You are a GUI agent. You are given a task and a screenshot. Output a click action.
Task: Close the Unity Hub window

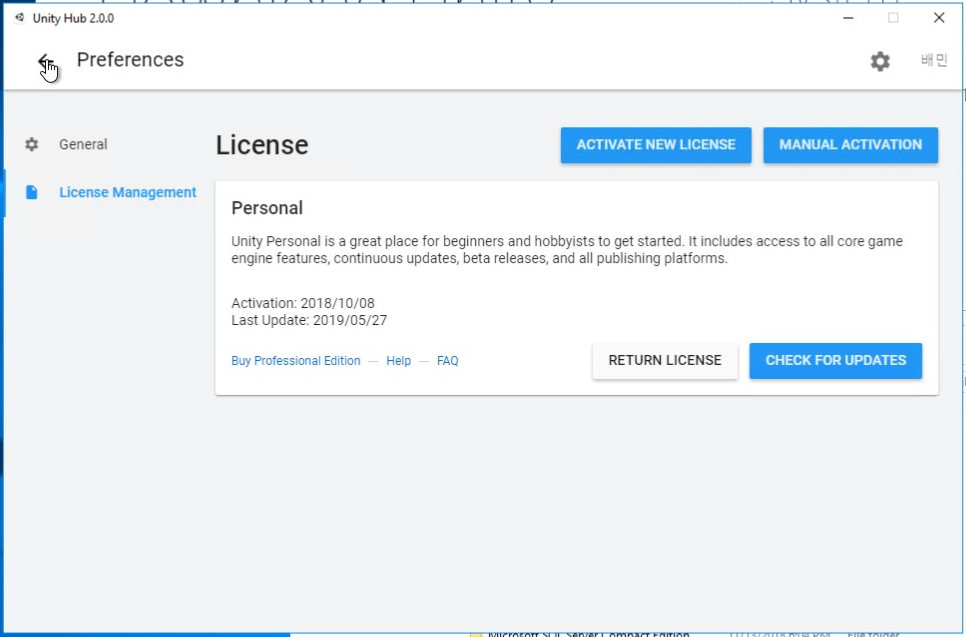938,18
